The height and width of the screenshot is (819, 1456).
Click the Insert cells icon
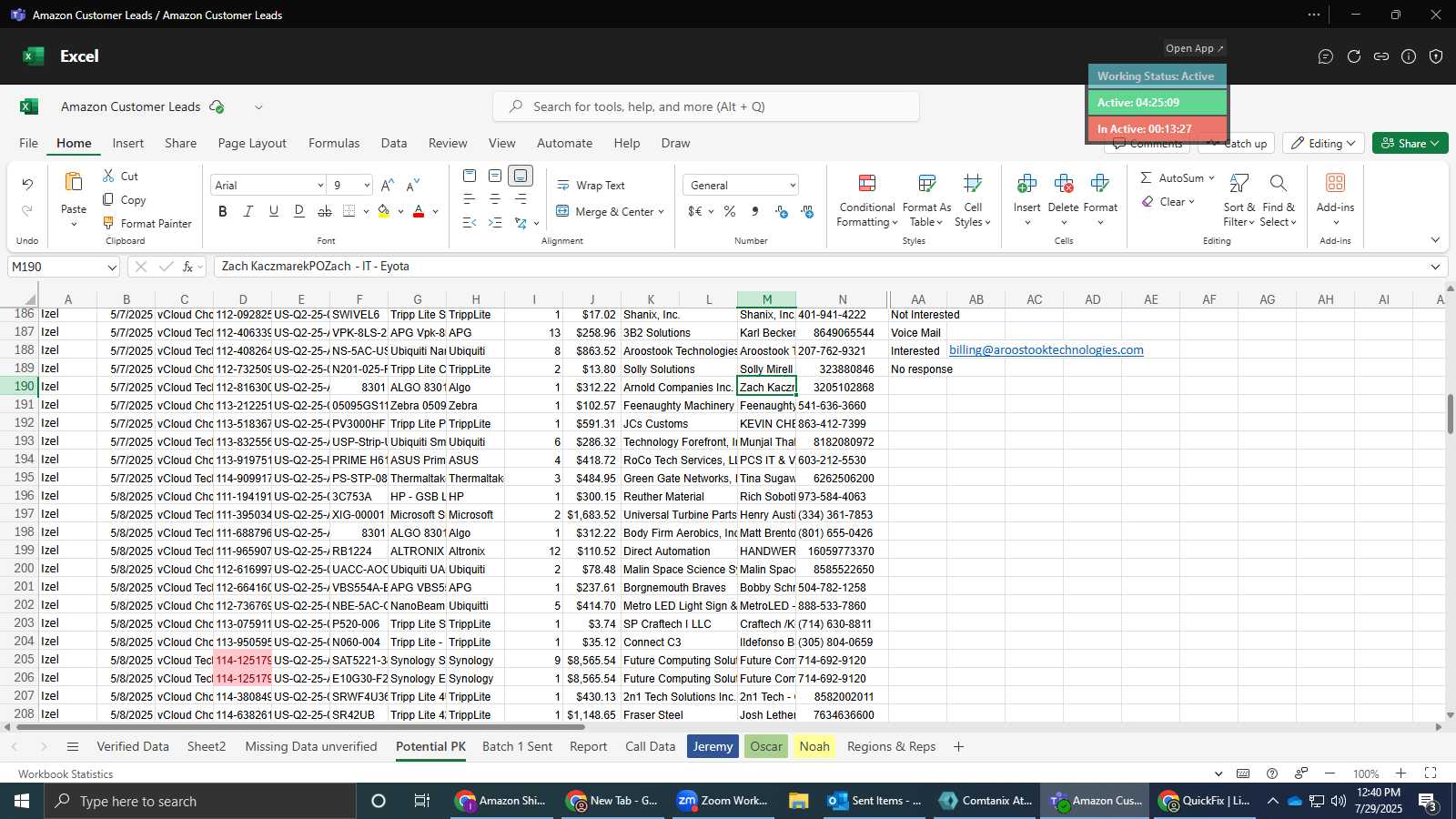1026,185
